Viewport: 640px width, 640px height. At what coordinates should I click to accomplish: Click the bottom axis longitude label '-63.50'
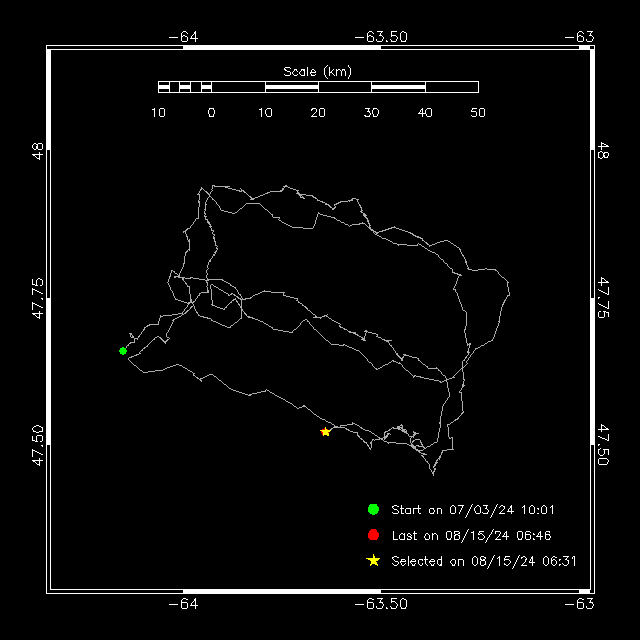381,604
